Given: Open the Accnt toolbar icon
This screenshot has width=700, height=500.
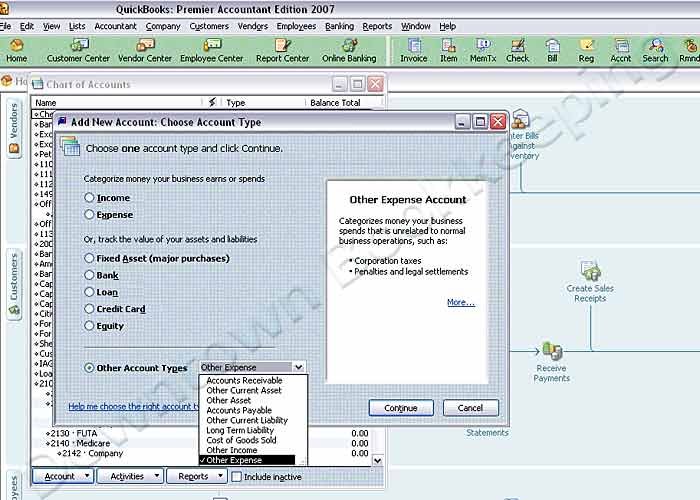Looking at the screenshot, I should (621, 50).
